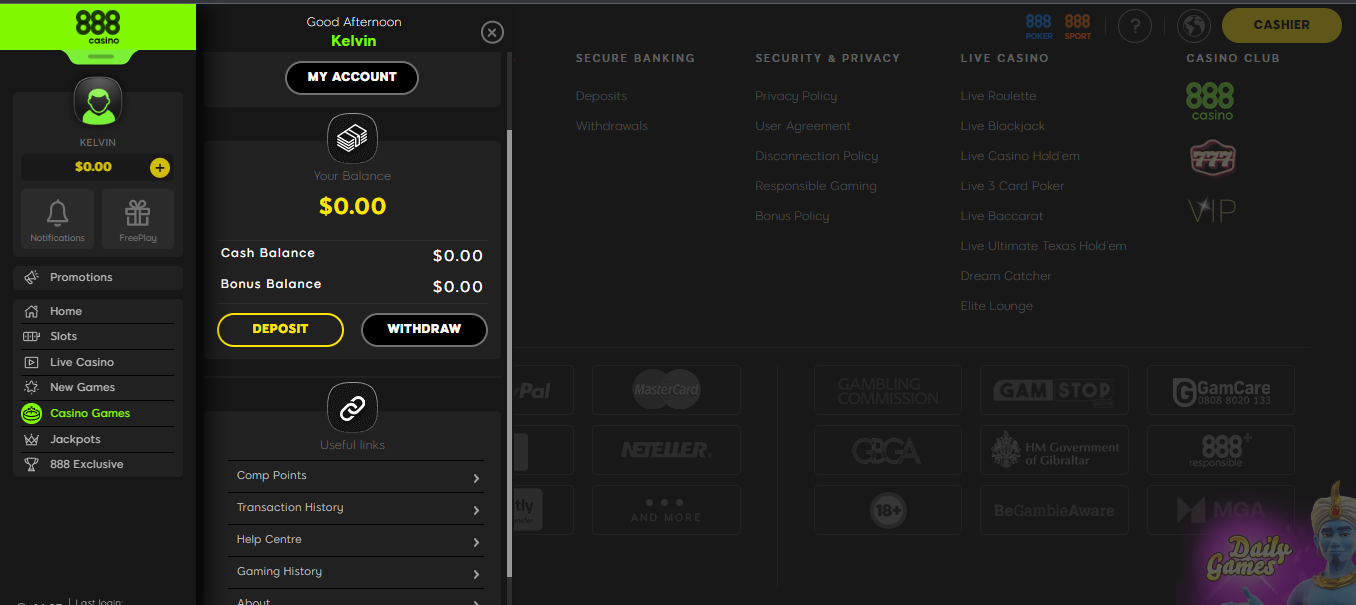Click the 888 casino club logo
The width and height of the screenshot is (1356, 605).
1210,101
